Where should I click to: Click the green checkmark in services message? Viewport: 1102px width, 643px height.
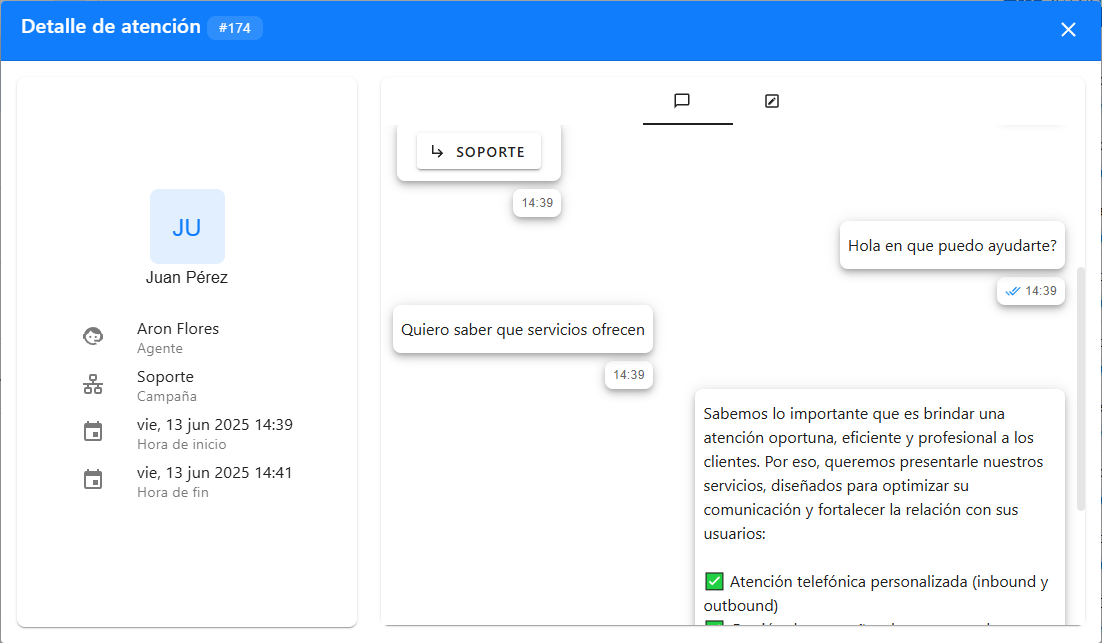click(714, 581)
